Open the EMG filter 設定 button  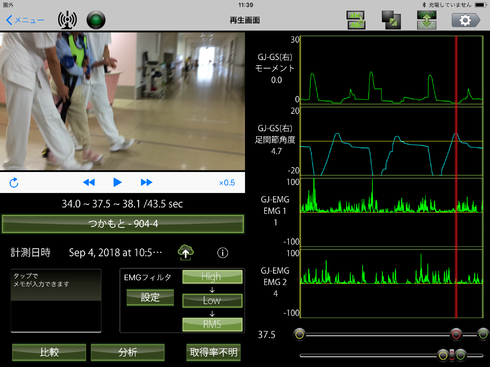[150, 297]
